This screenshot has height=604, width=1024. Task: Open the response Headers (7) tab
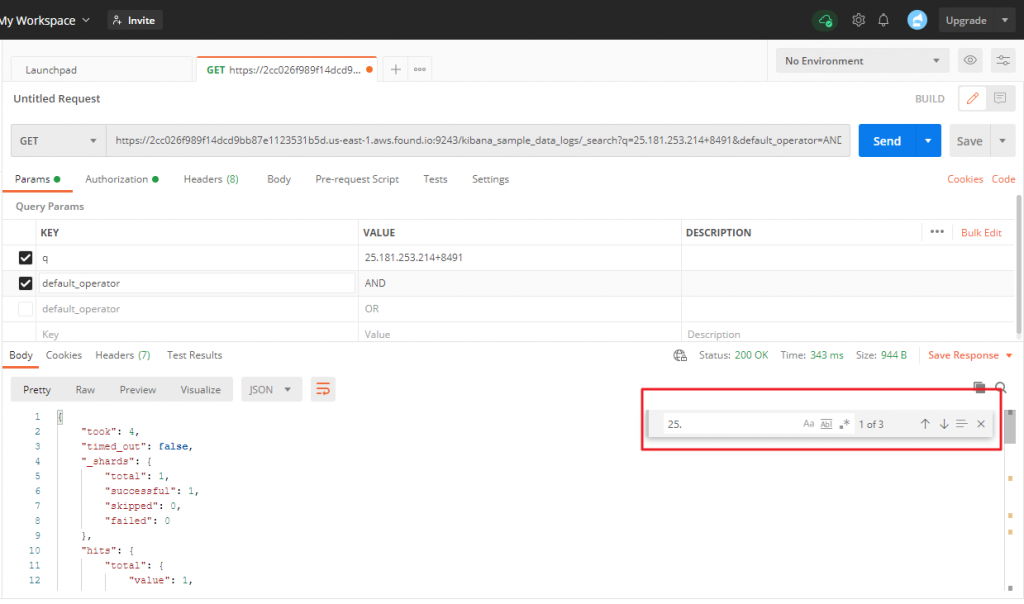click(123, 355)
